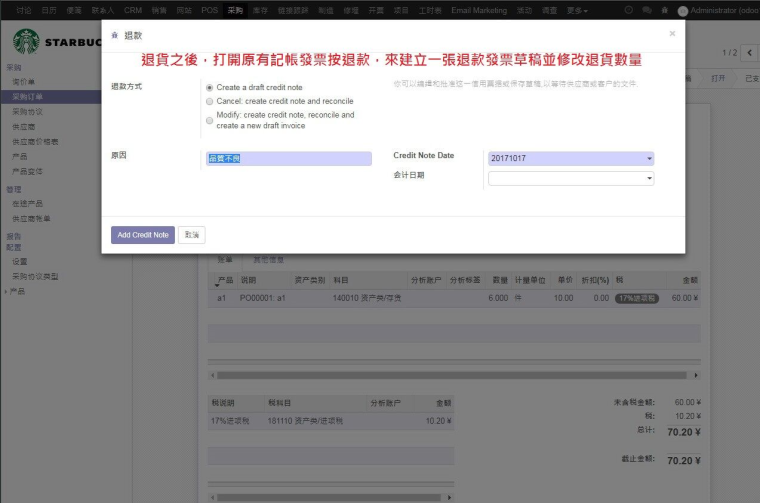Image resolution: width=760 pixels, height=503 pixels.
Task: Select 'Create a draft credit note' option
Action: [x=209, y=88]
